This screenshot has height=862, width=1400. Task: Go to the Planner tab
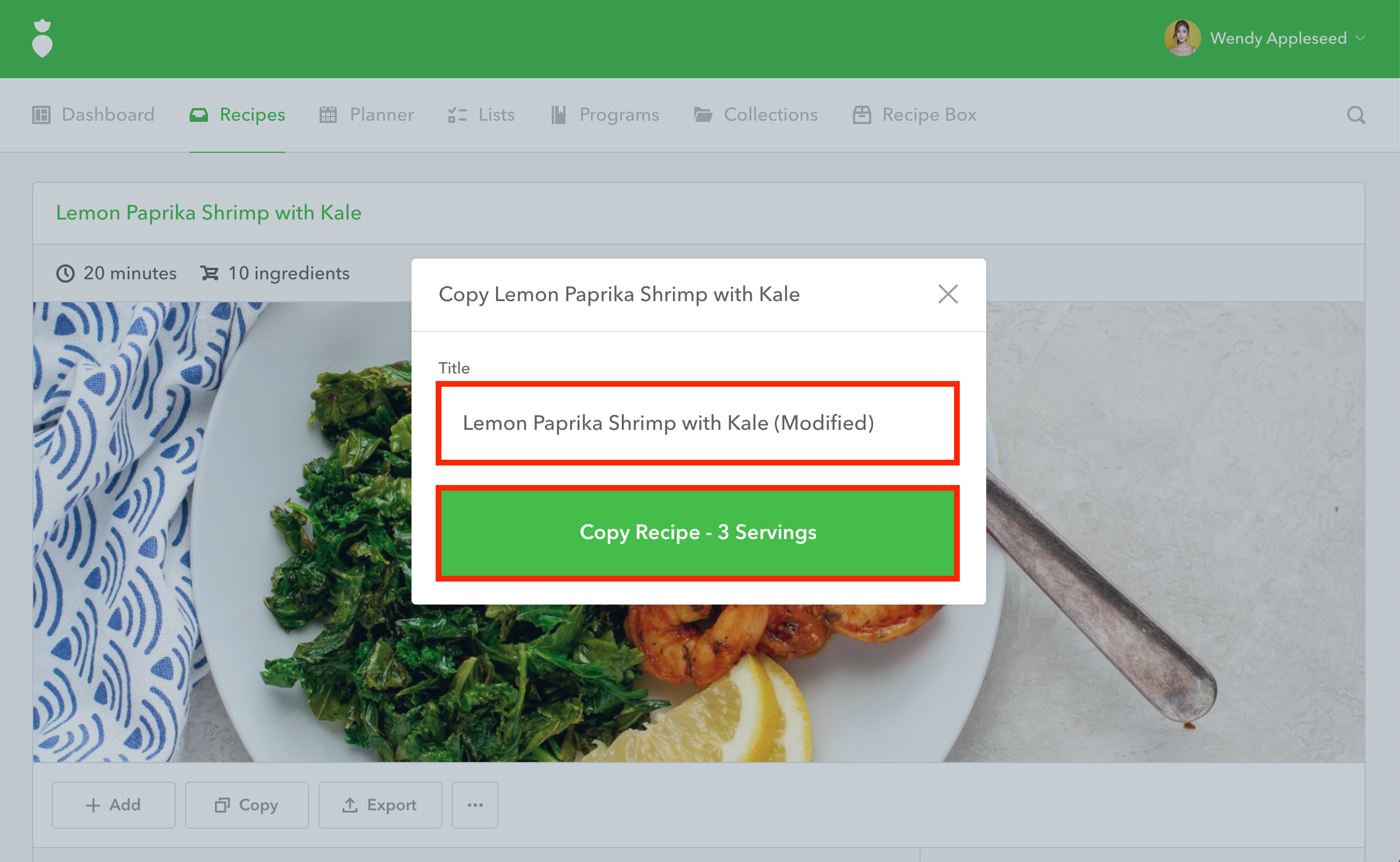click(367, 115)
